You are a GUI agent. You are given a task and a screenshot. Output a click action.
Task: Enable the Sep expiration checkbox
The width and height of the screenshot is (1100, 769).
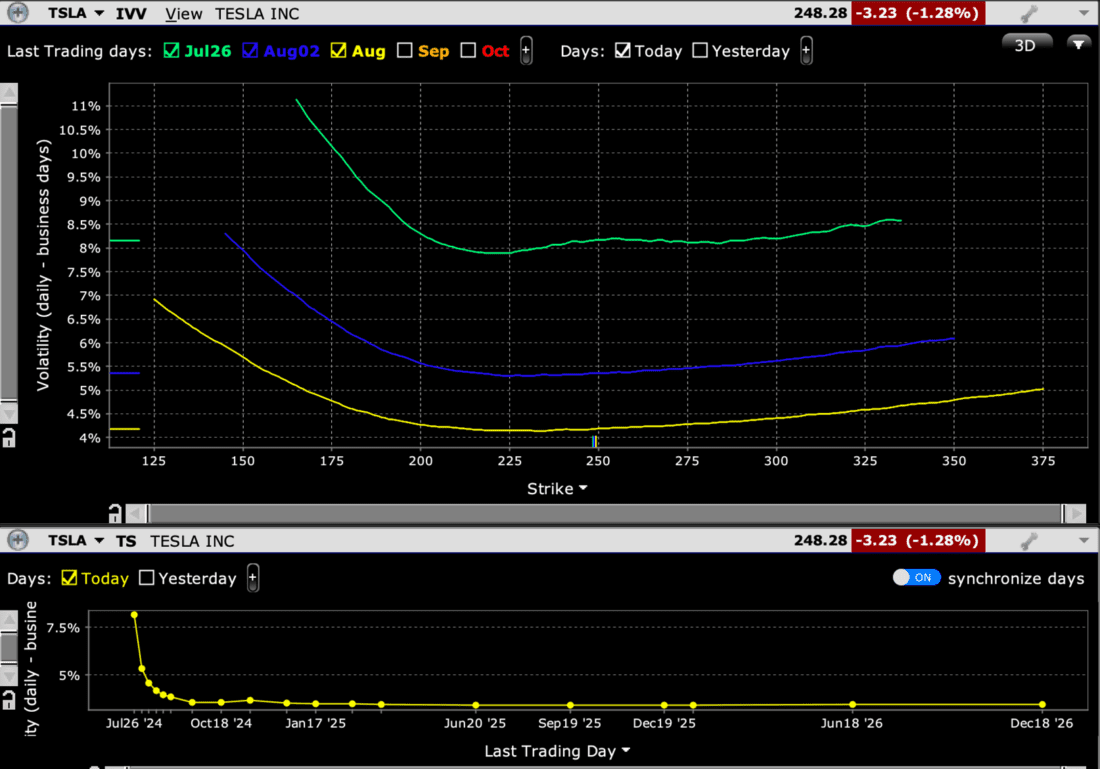tap(404, 51)
